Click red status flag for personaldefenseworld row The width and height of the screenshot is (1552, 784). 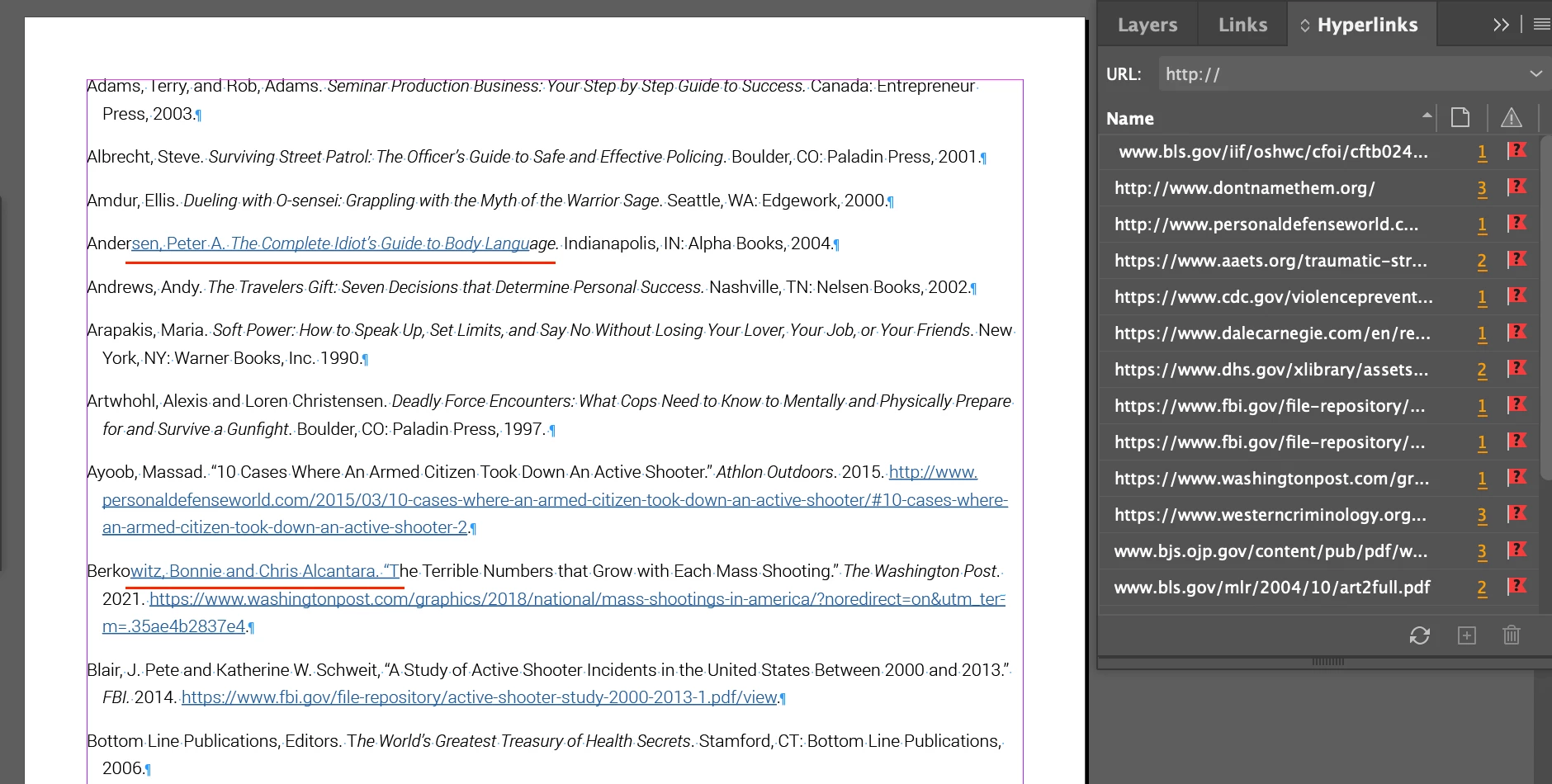point(1517,223)
